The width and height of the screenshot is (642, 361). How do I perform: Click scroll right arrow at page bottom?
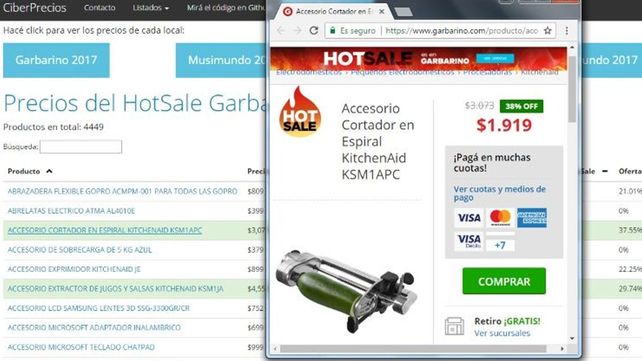(562, 349)
